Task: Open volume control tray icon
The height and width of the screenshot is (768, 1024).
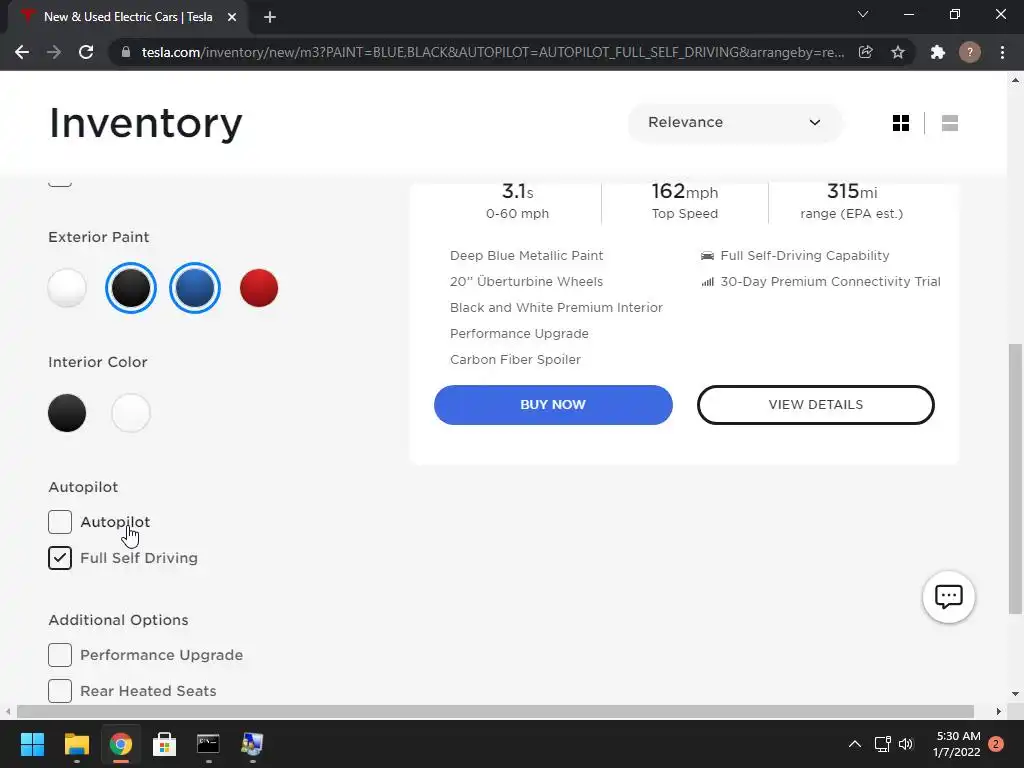Action: [906, 744]
